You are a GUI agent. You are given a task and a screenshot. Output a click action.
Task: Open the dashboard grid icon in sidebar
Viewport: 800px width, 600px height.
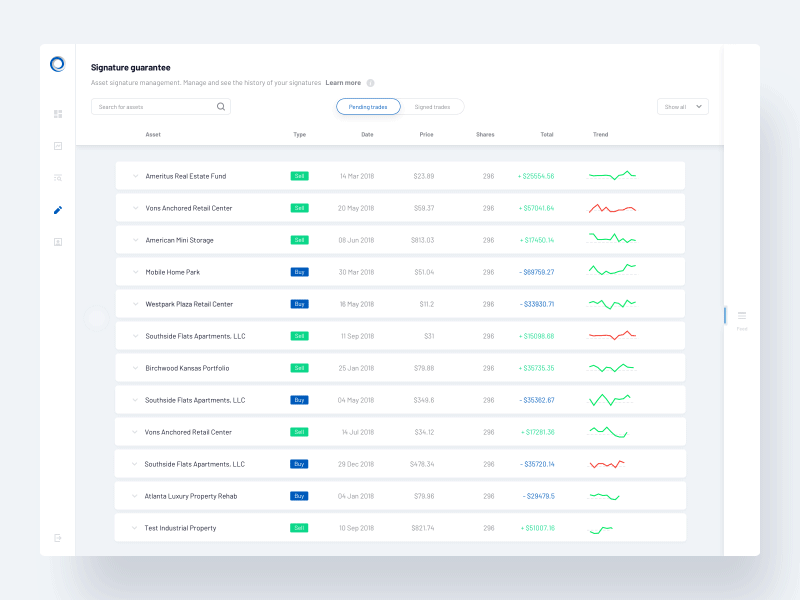[57, 113]
